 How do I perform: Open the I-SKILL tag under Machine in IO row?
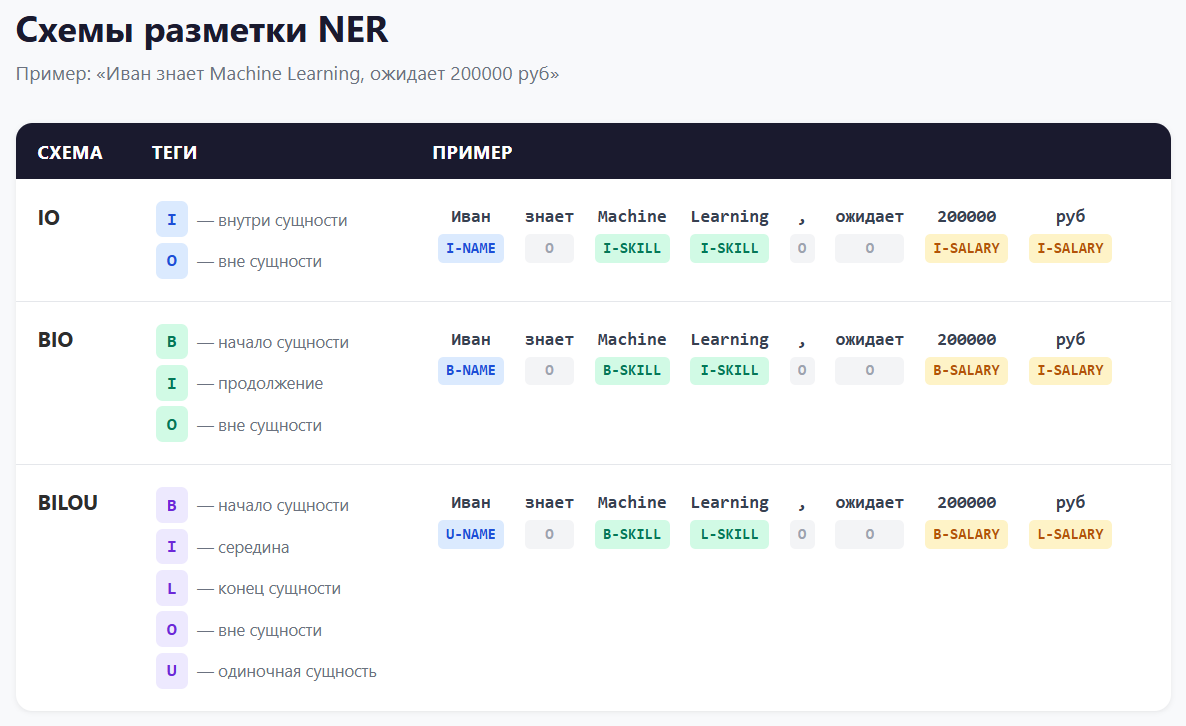coord(632,248)
